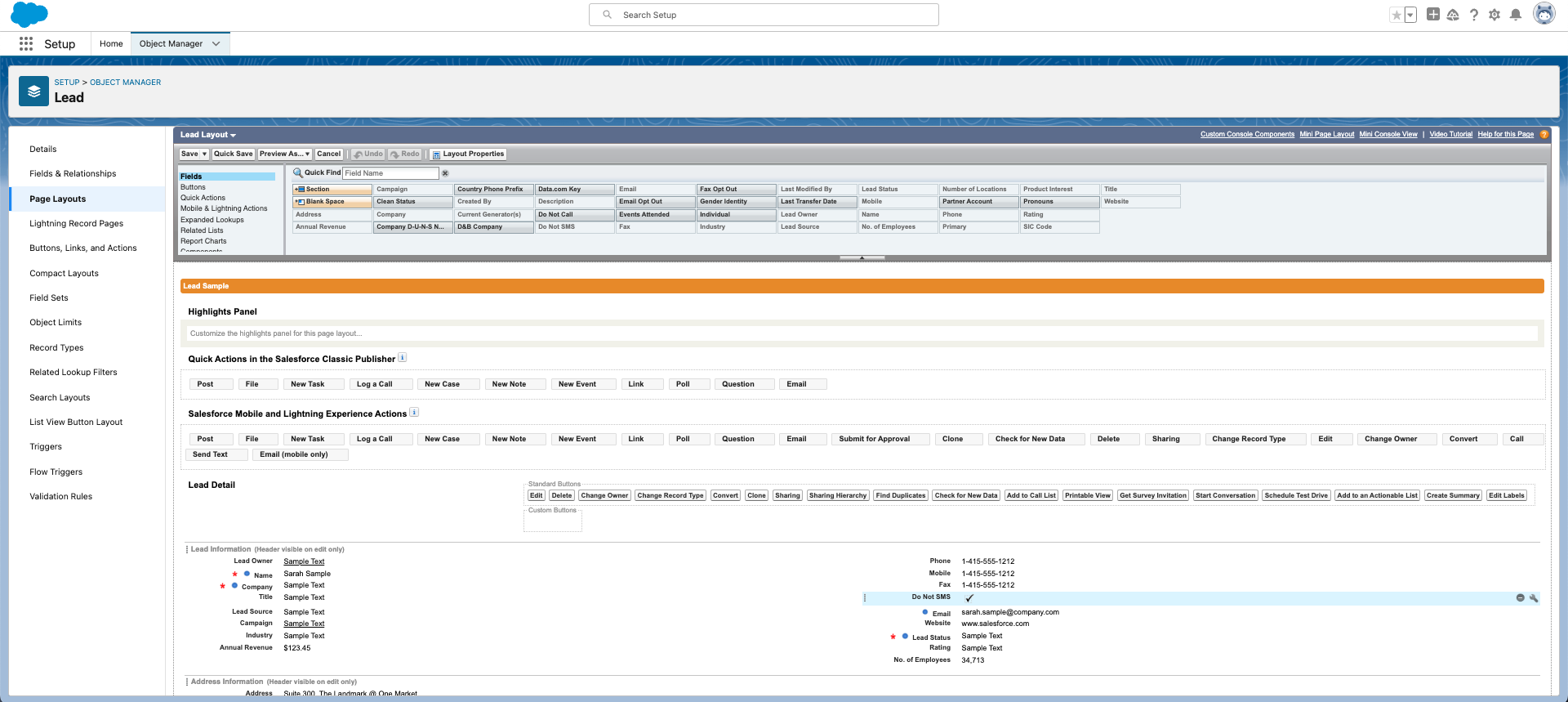
Task: Open the Object Manager tab dropdown chevron
Action: pos(216,44)
